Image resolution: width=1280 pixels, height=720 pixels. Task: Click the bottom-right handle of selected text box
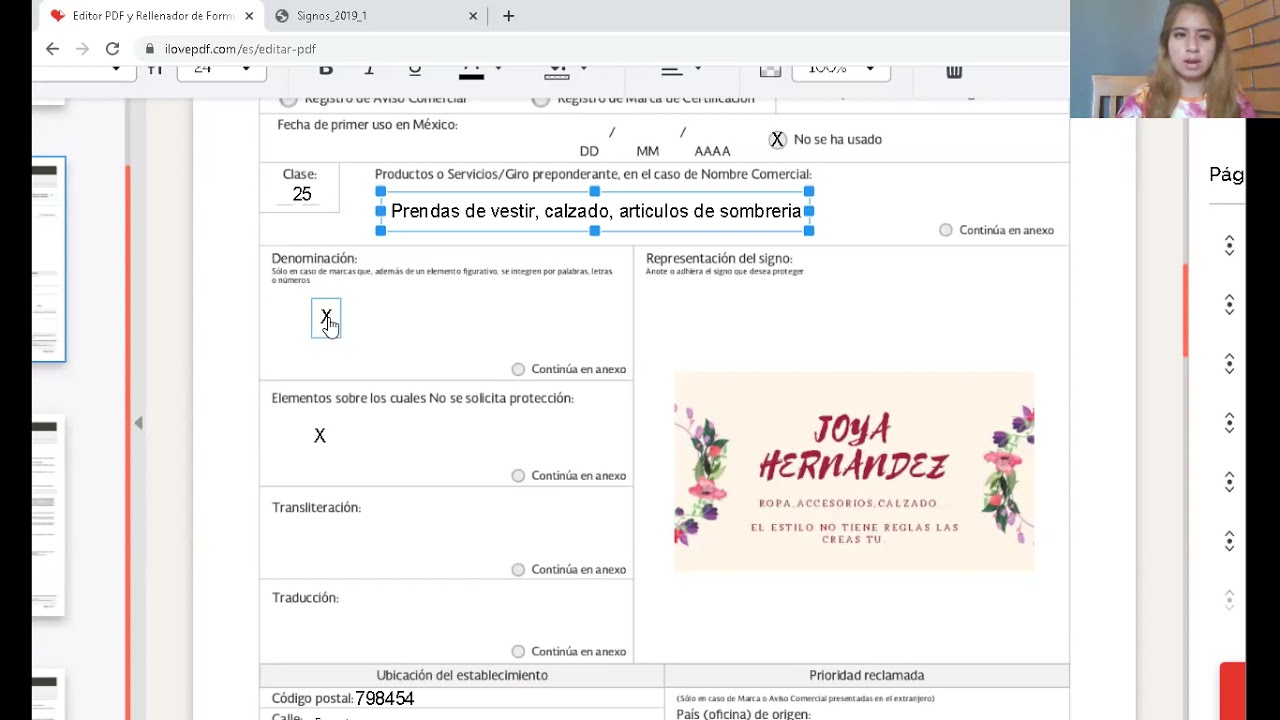[809, 231]
